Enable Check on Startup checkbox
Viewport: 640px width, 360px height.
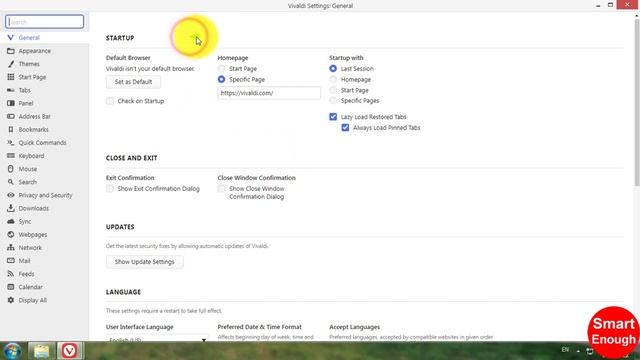click(110, 101)
